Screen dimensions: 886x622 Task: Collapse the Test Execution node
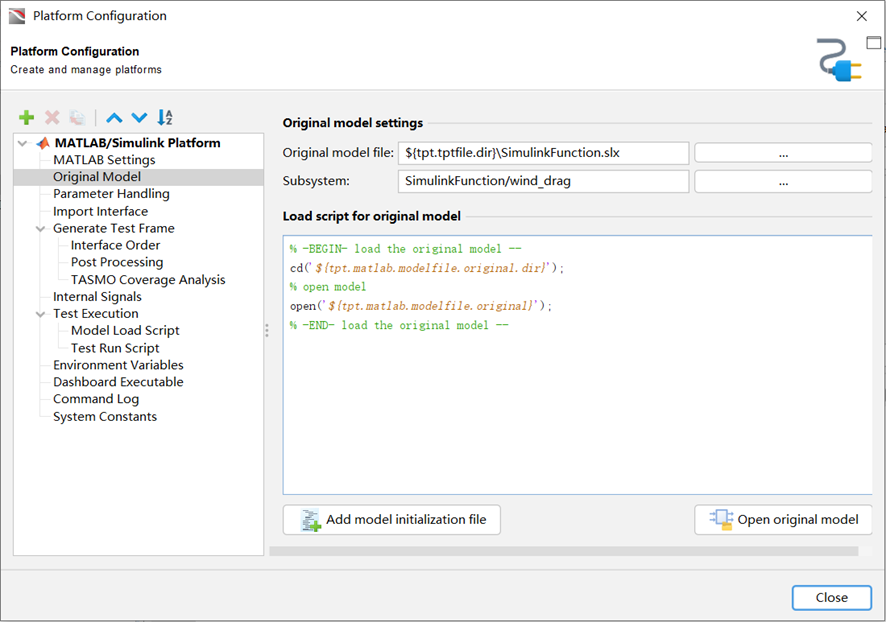coord(41,314)
